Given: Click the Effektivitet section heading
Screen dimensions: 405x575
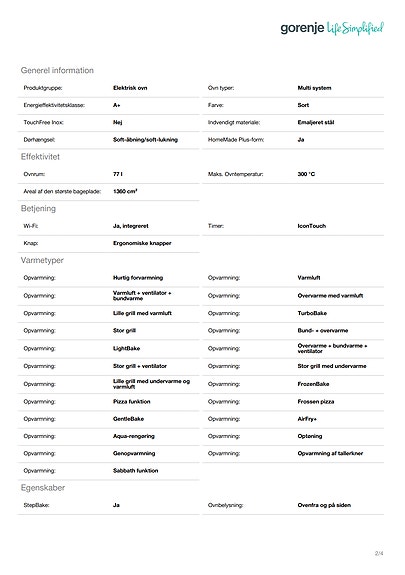Looking at the screenshot, I should coord(40,157).
